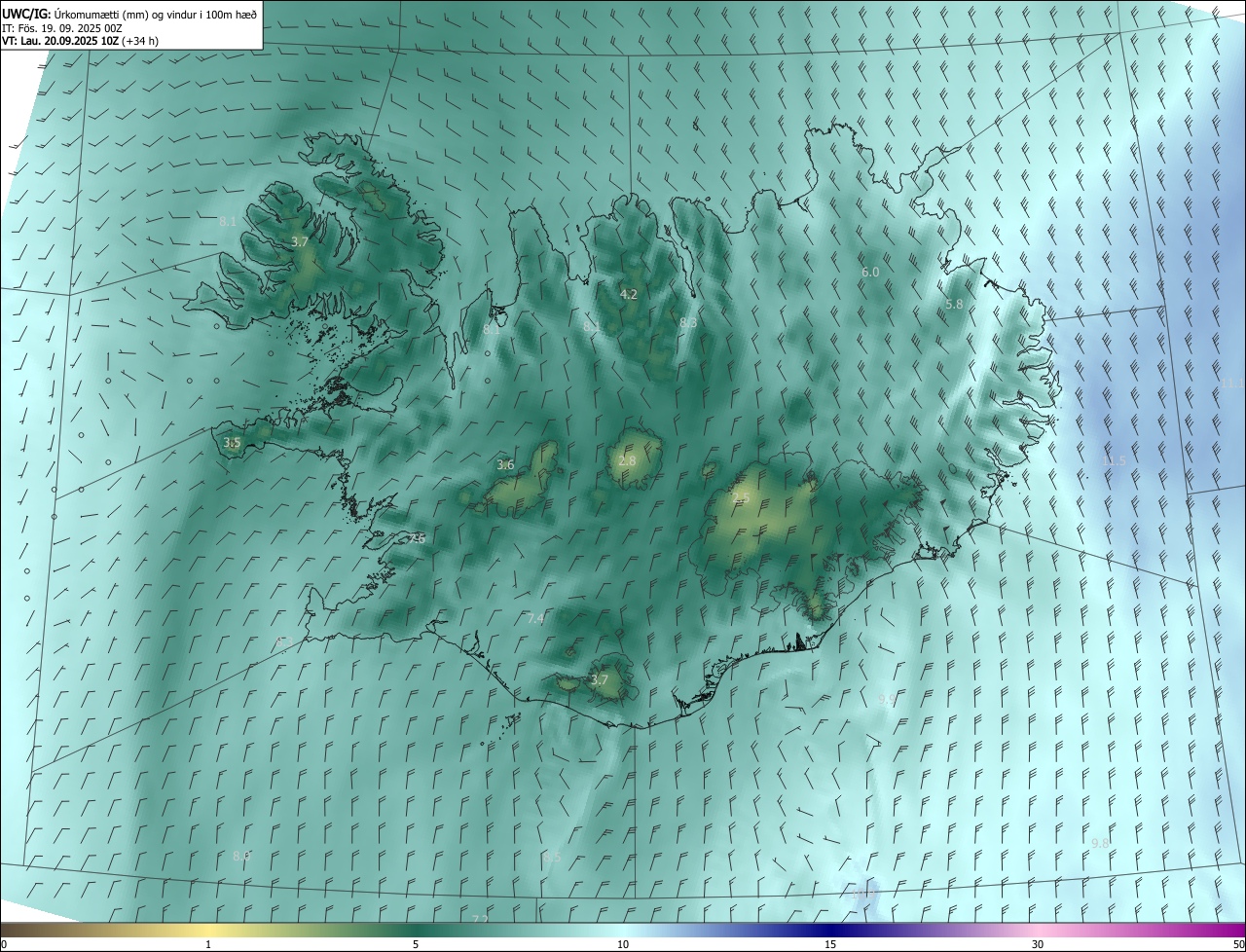Click the '3.6' value label on the glacier

tap(505, 465)
